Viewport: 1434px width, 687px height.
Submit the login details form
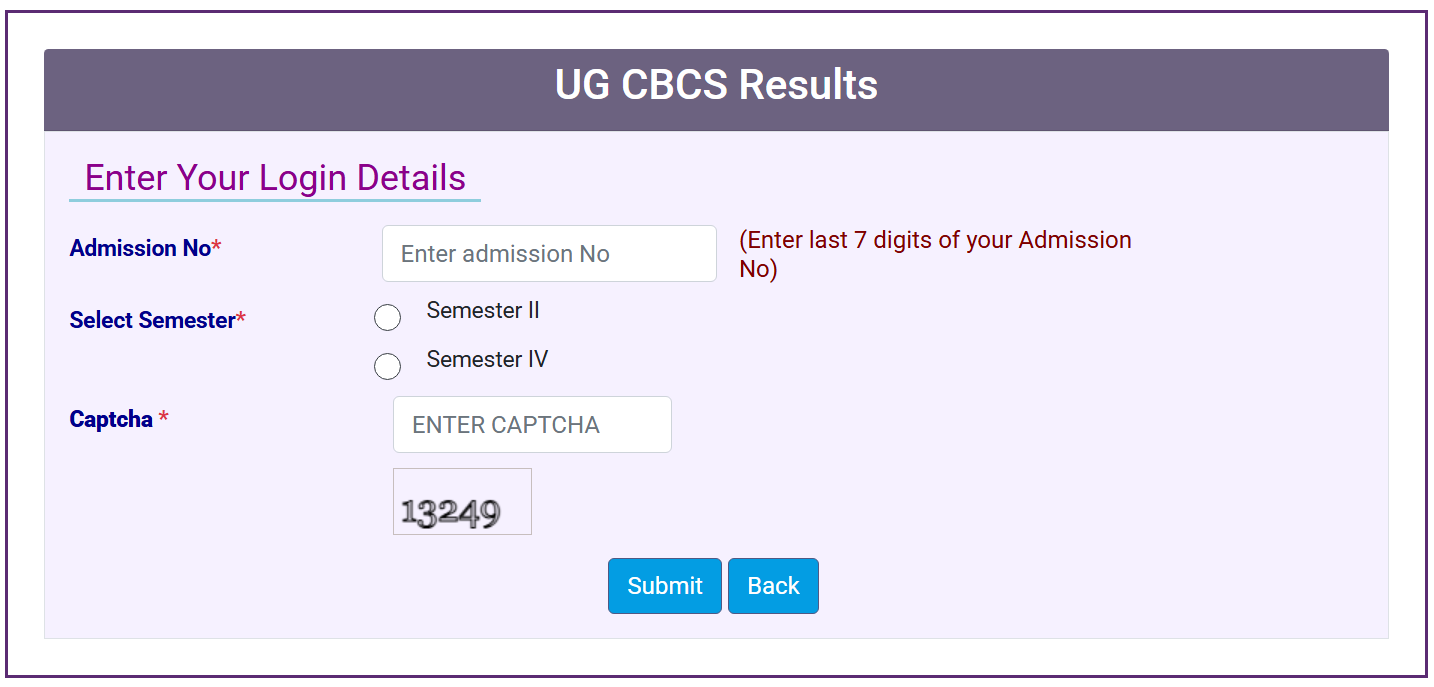tap(664, 585)
